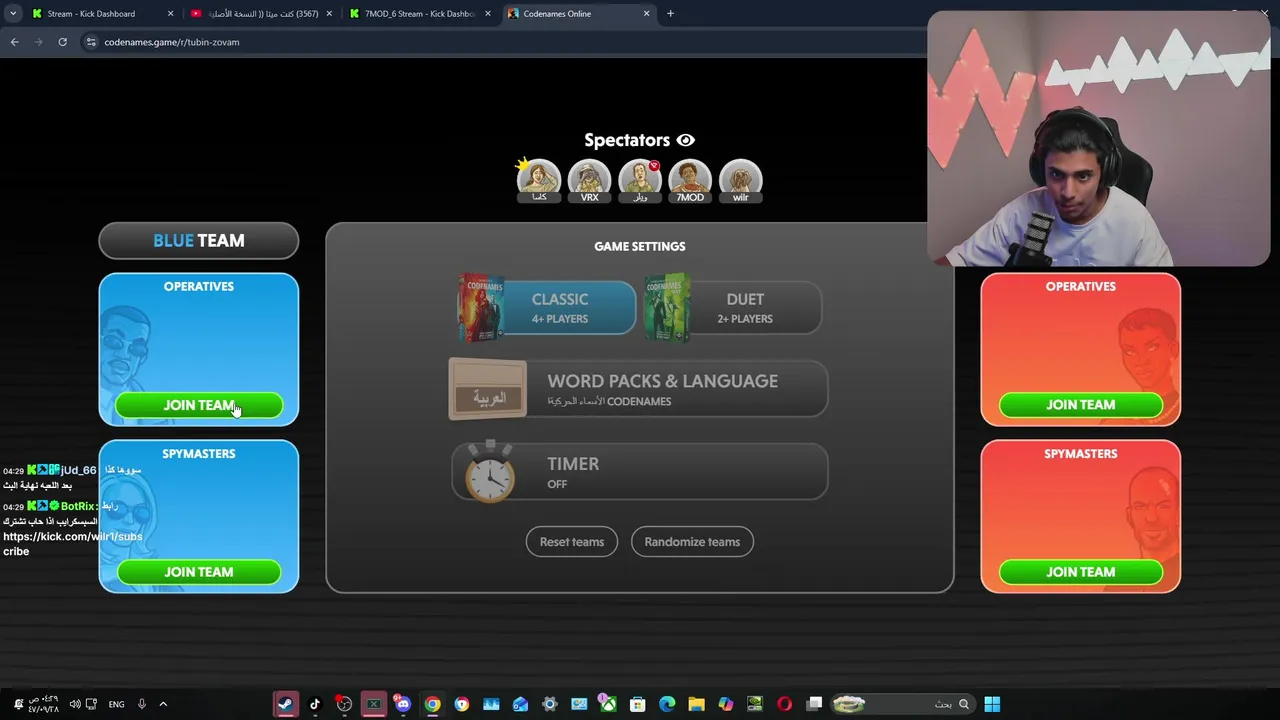
Task: Join the Blue team Operatives
Action: click(199, 405)
